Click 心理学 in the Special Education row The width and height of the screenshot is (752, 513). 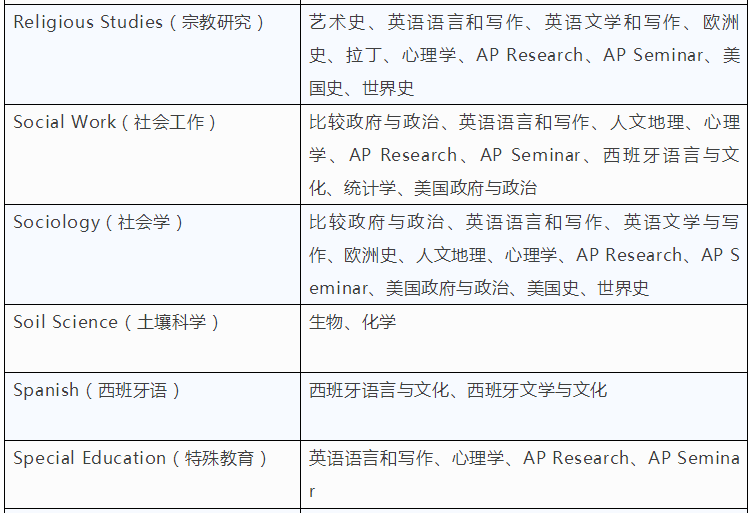477,458
